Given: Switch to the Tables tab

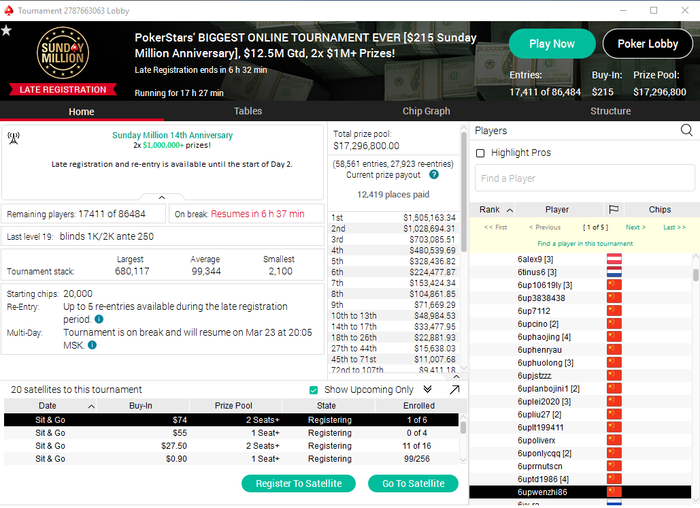Looking at the screenshot, I should (248, 111).
